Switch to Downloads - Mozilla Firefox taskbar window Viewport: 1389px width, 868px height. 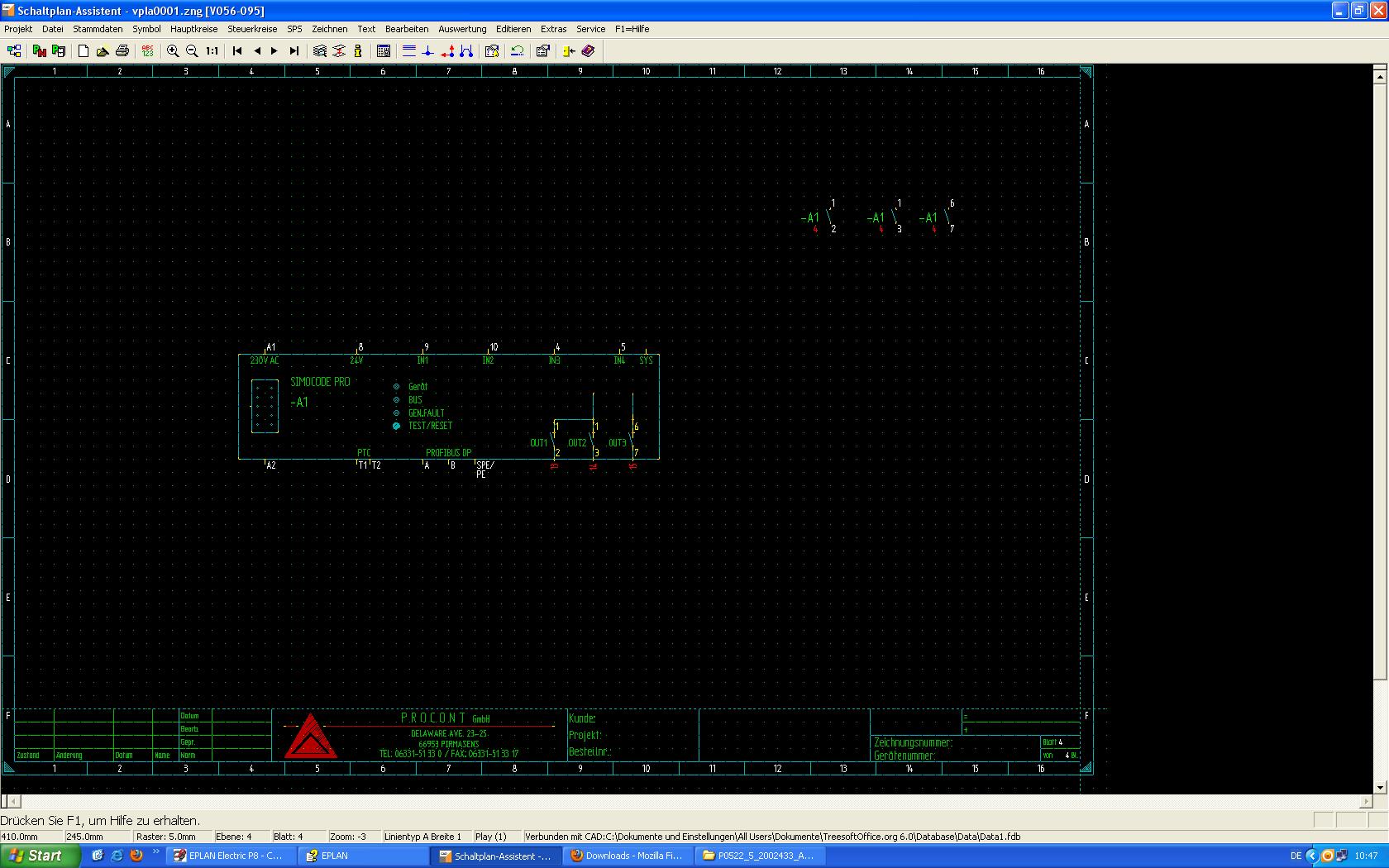click(x=627, y=856)
